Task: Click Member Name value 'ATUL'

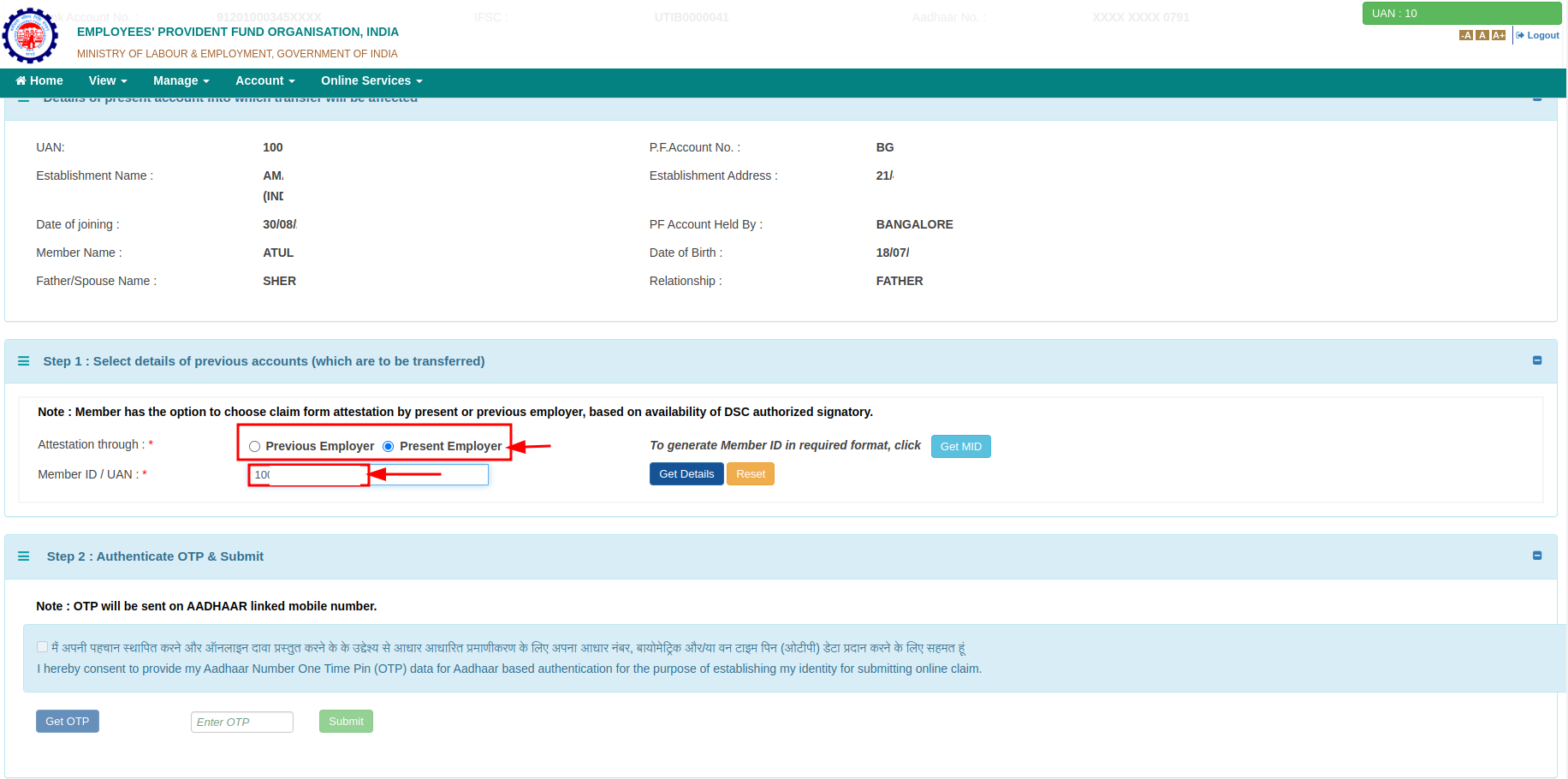Action: [x=278, y=253]
